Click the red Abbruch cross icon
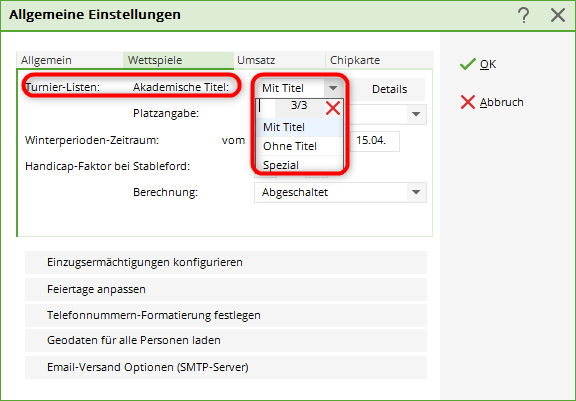 [468, 102]
